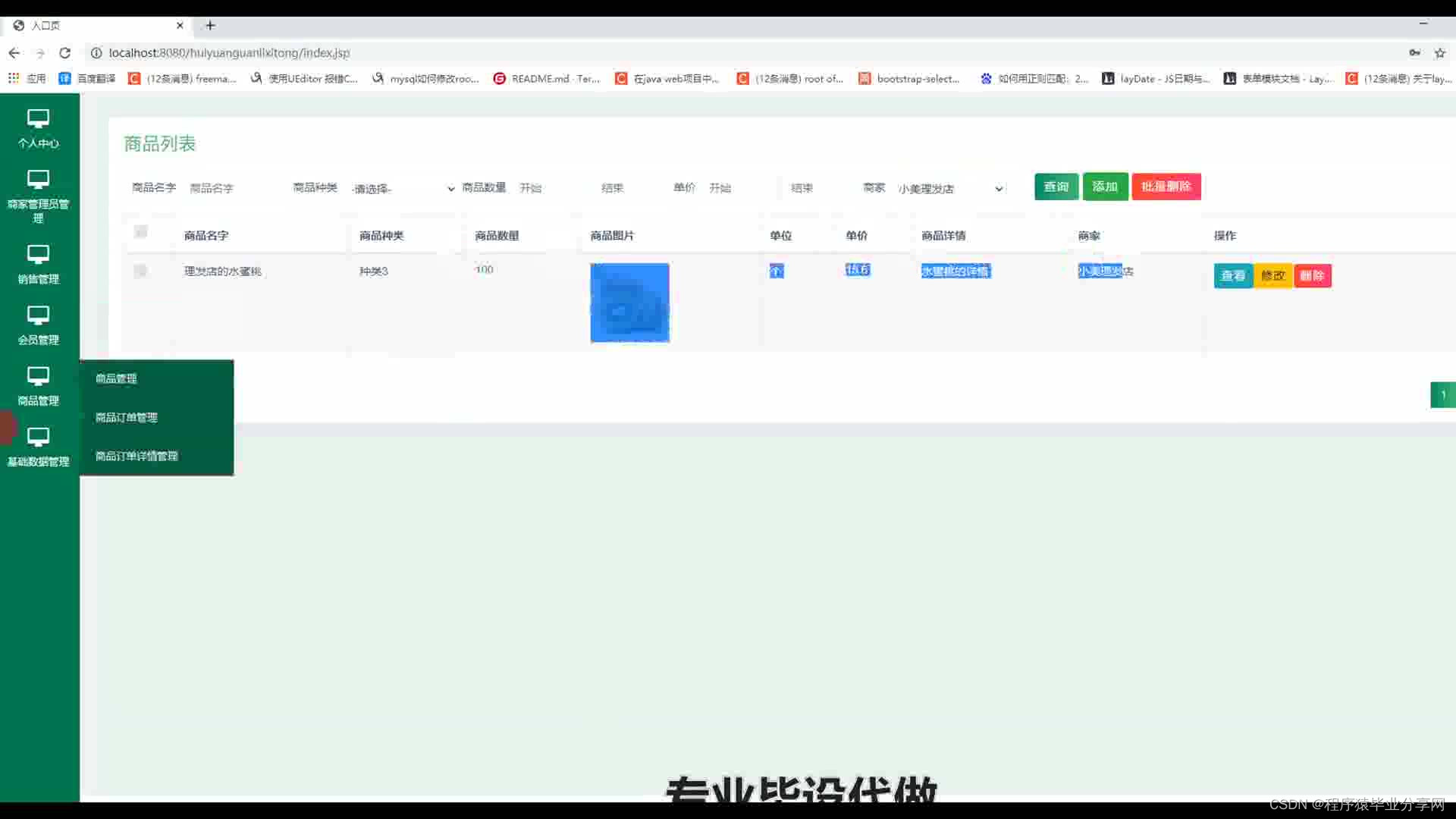1456x819 pixels.
Task: Select 商品订单管理 submenu item
Action: click(127, 417)
